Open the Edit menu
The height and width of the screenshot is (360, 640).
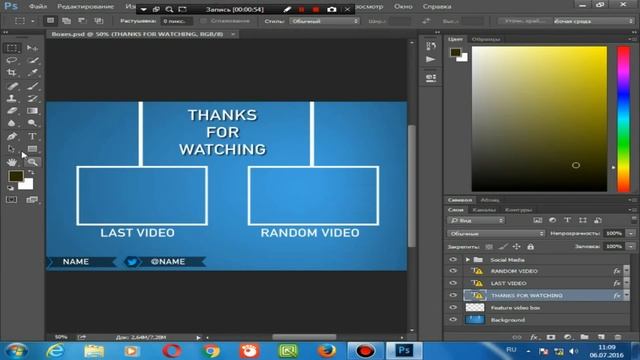tap(85, 7)
